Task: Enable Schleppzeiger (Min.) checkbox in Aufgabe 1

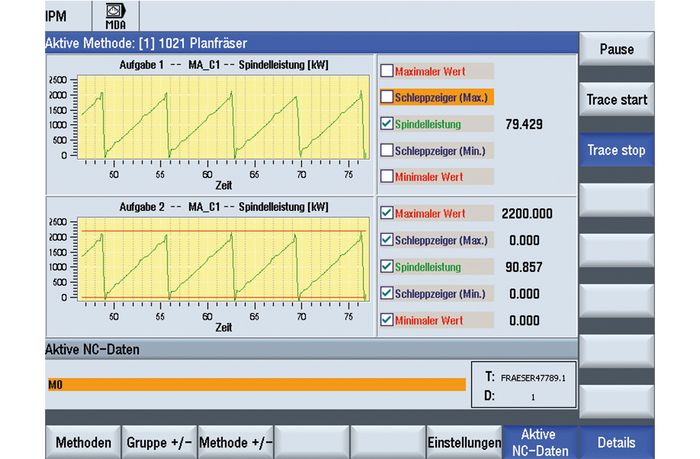Action: point(387,151)
